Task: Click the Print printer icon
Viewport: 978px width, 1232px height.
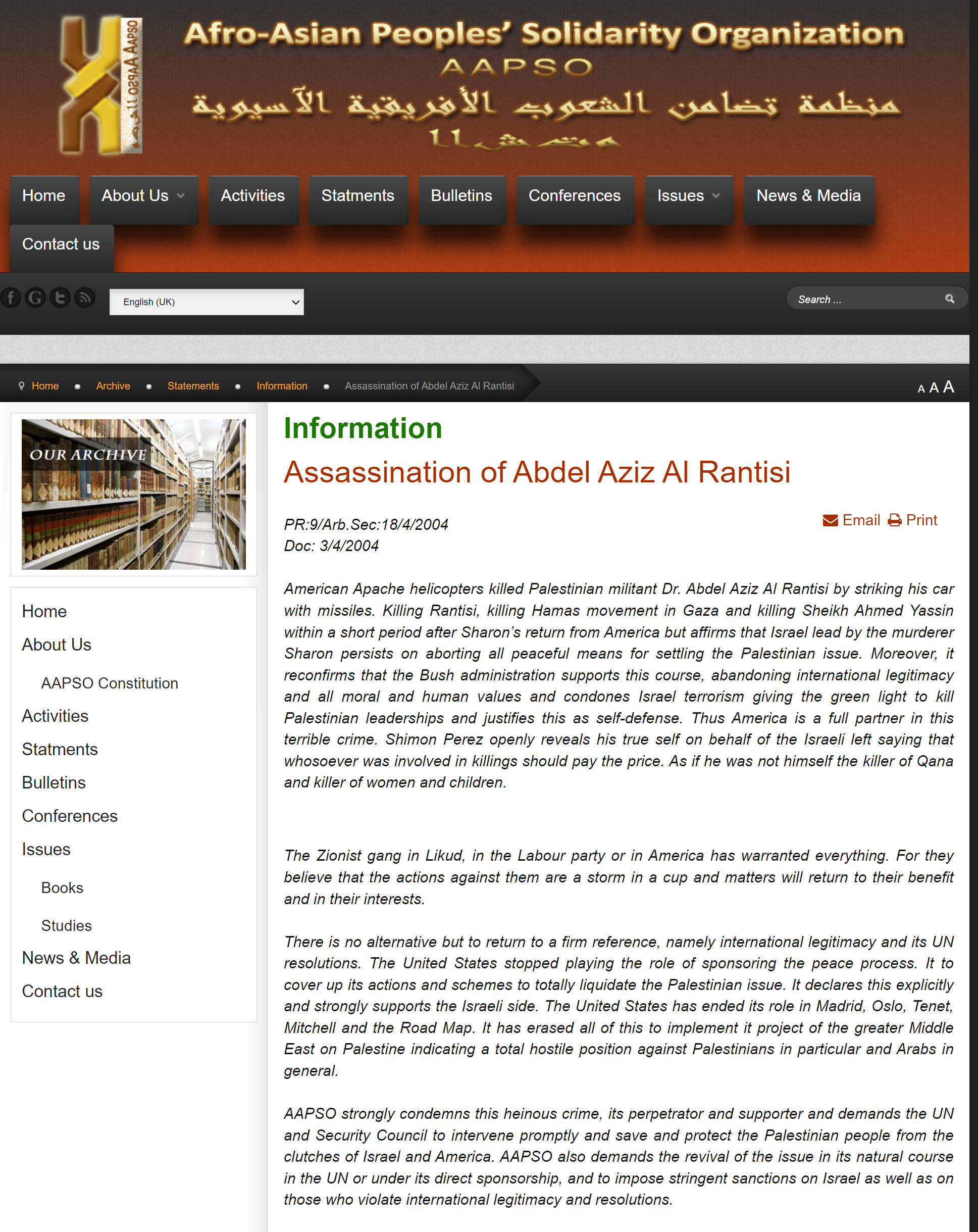Action: pyautogui.click(x=895, y=521)
